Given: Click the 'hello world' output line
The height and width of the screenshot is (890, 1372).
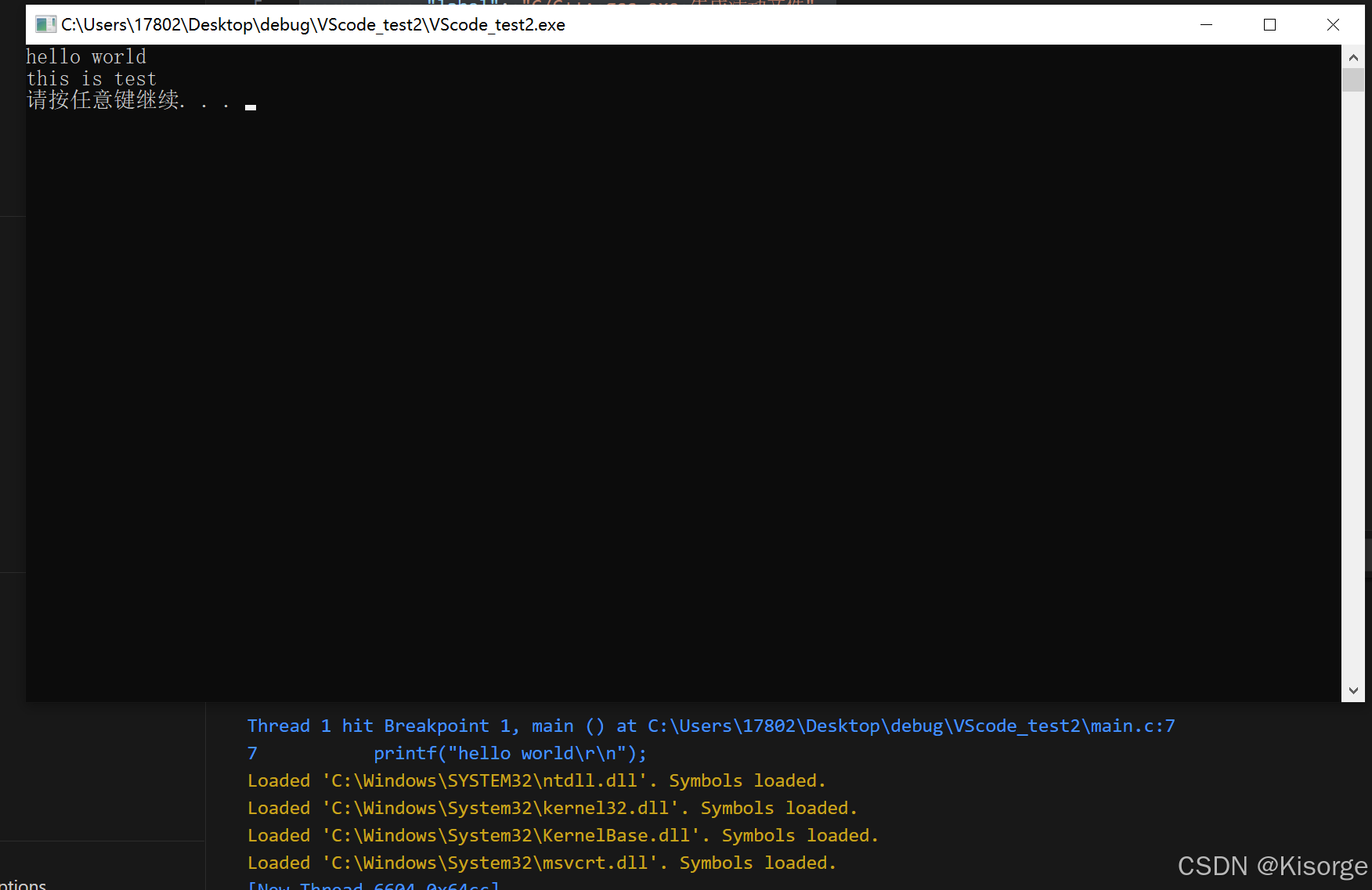Looking at the screenshot, I should coord(86,57).
